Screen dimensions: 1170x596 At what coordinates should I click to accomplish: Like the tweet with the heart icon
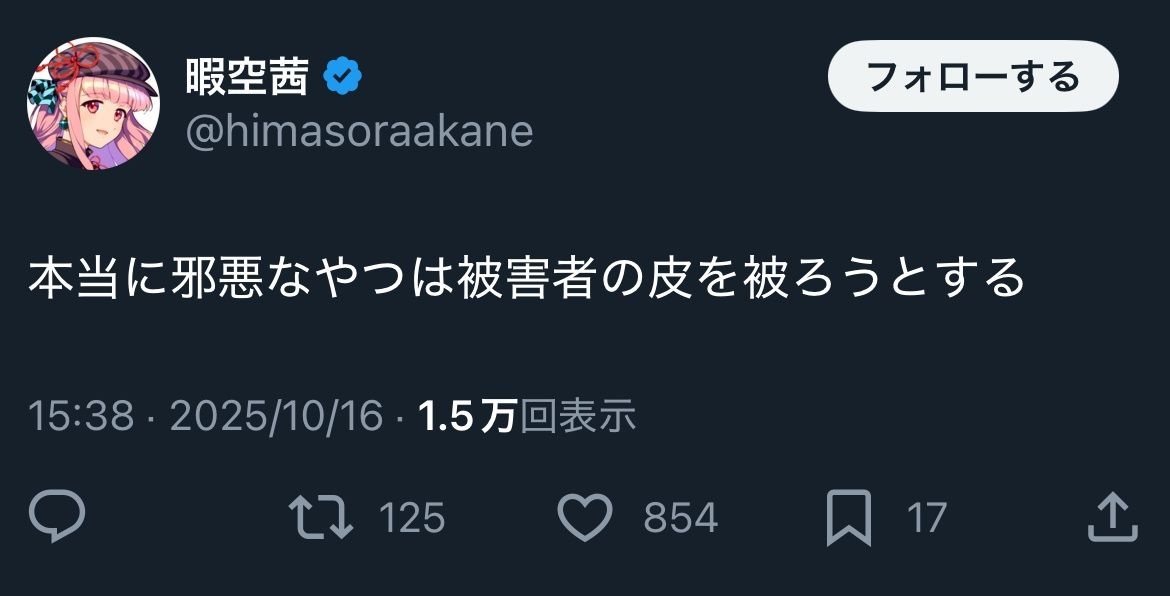[x=584, y=517]
